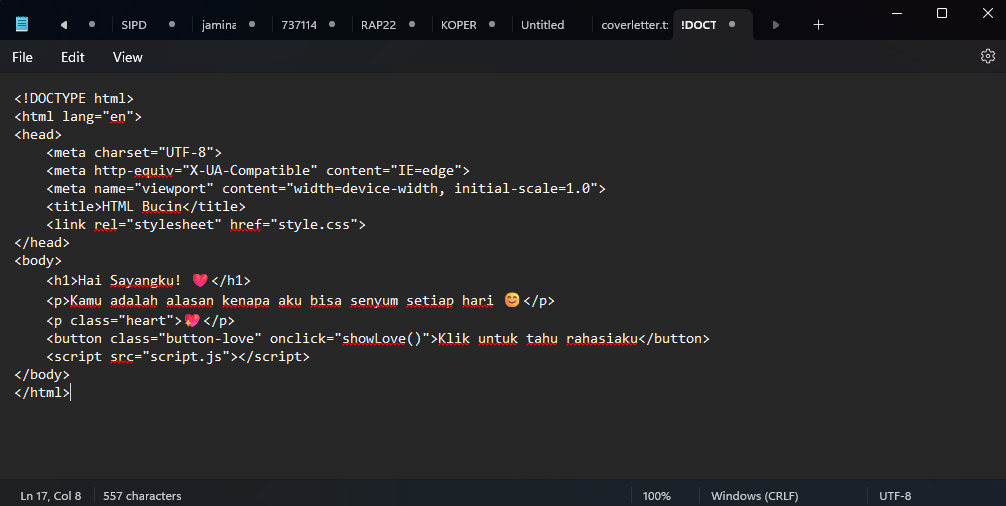Viewport: 1006px width, 506px height.
Task: Click unsaved dot on the KOPER tab
Action: pyautogui.click(x=492, y=24)
